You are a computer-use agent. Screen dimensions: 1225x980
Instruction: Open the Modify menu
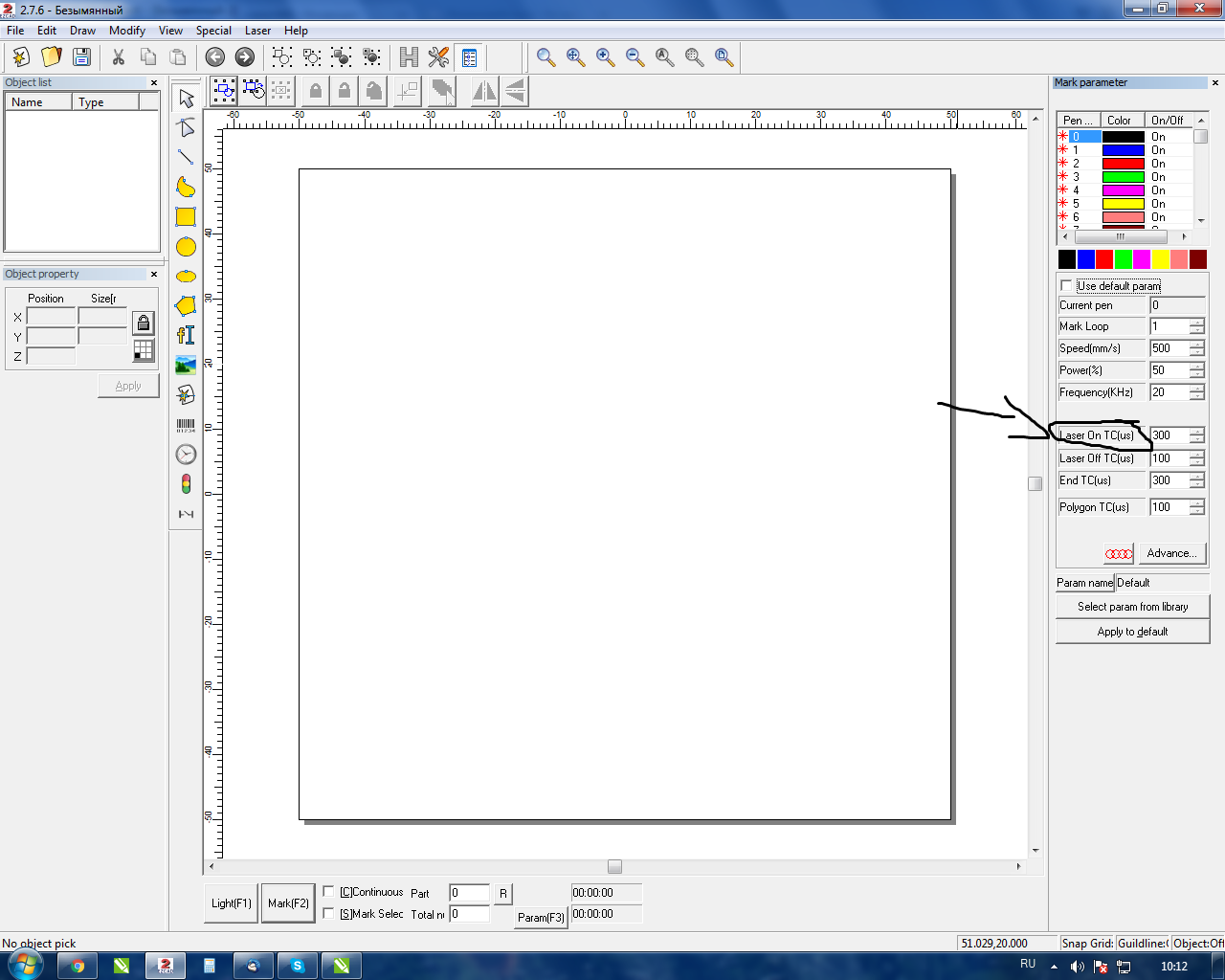point(127,31)
